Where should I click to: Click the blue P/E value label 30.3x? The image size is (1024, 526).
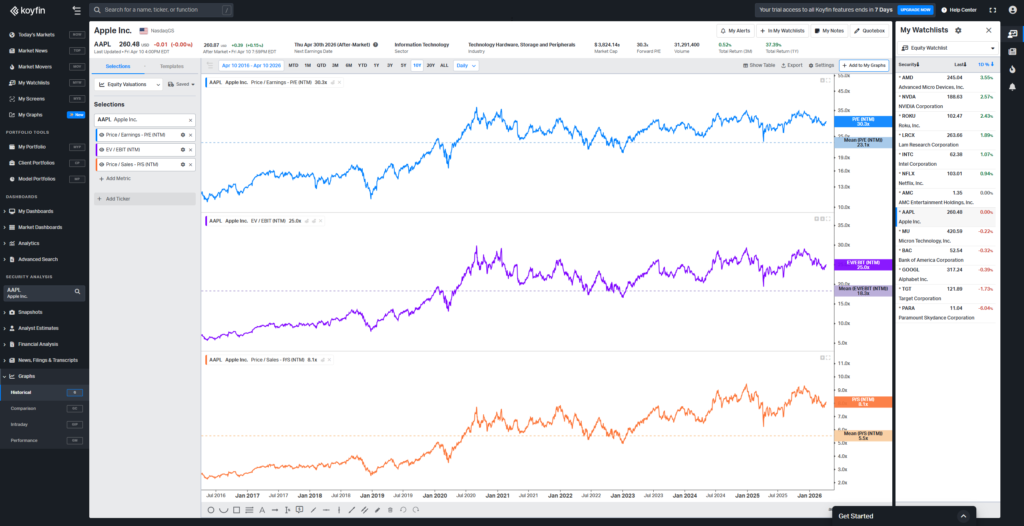863,122
